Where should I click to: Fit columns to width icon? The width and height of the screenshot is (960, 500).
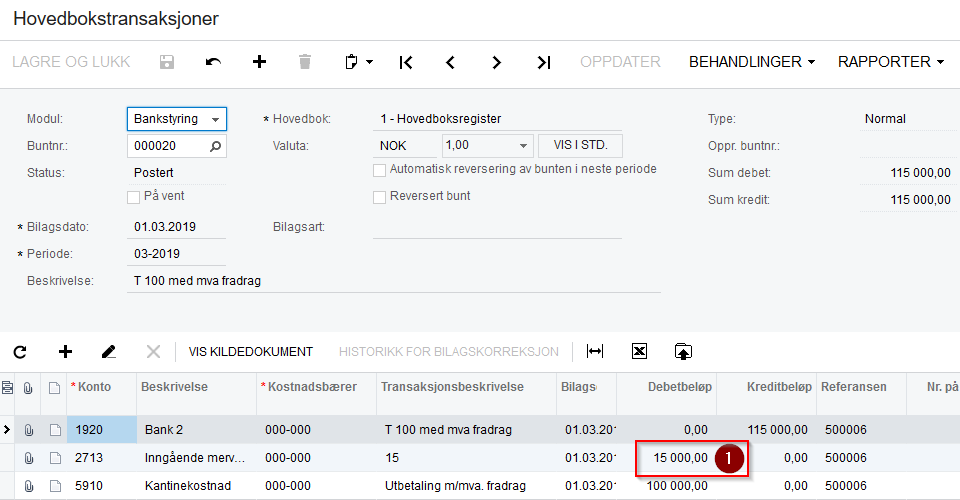[x=594, y=351]
